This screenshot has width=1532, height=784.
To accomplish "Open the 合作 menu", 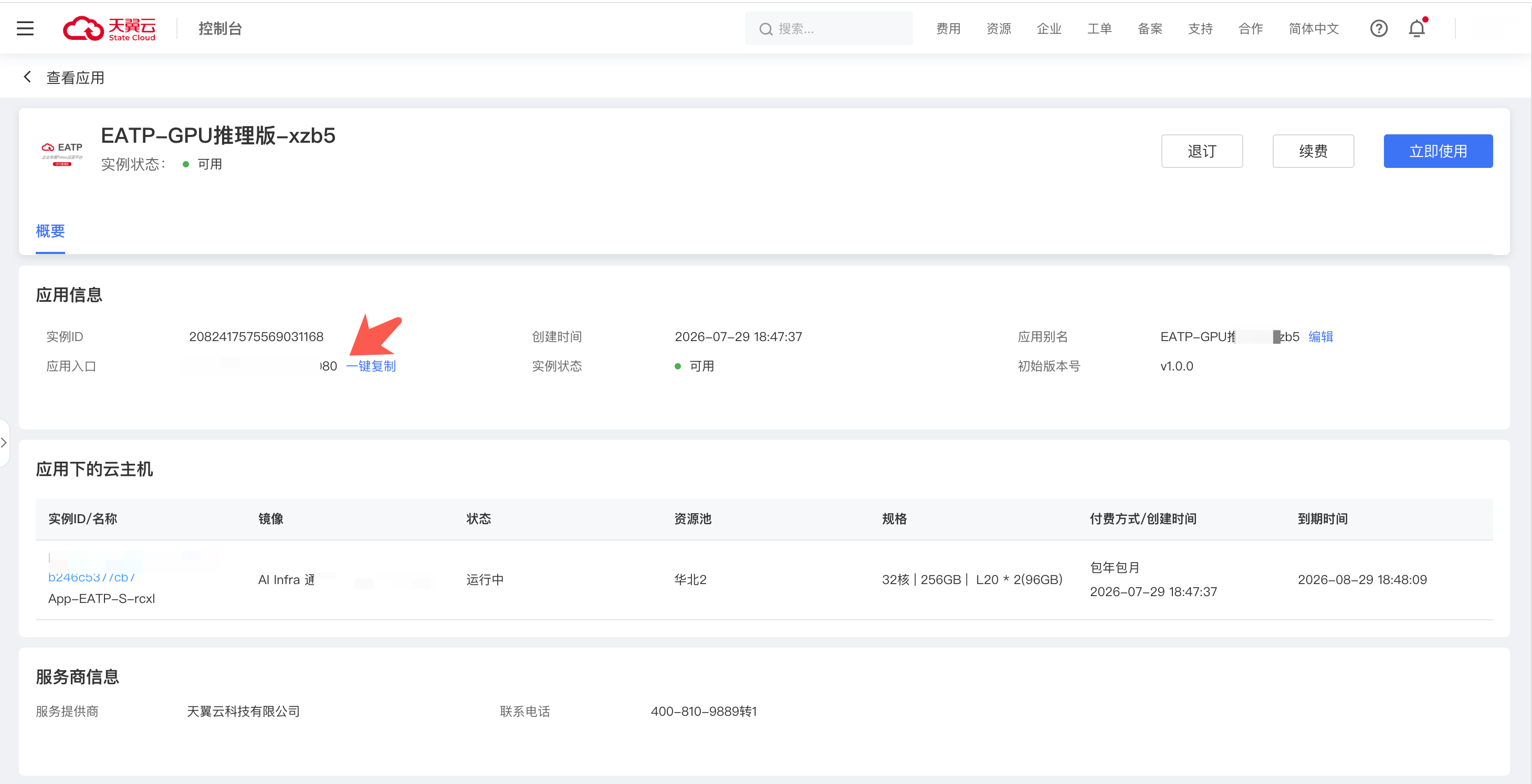I will pos(1251,28).
